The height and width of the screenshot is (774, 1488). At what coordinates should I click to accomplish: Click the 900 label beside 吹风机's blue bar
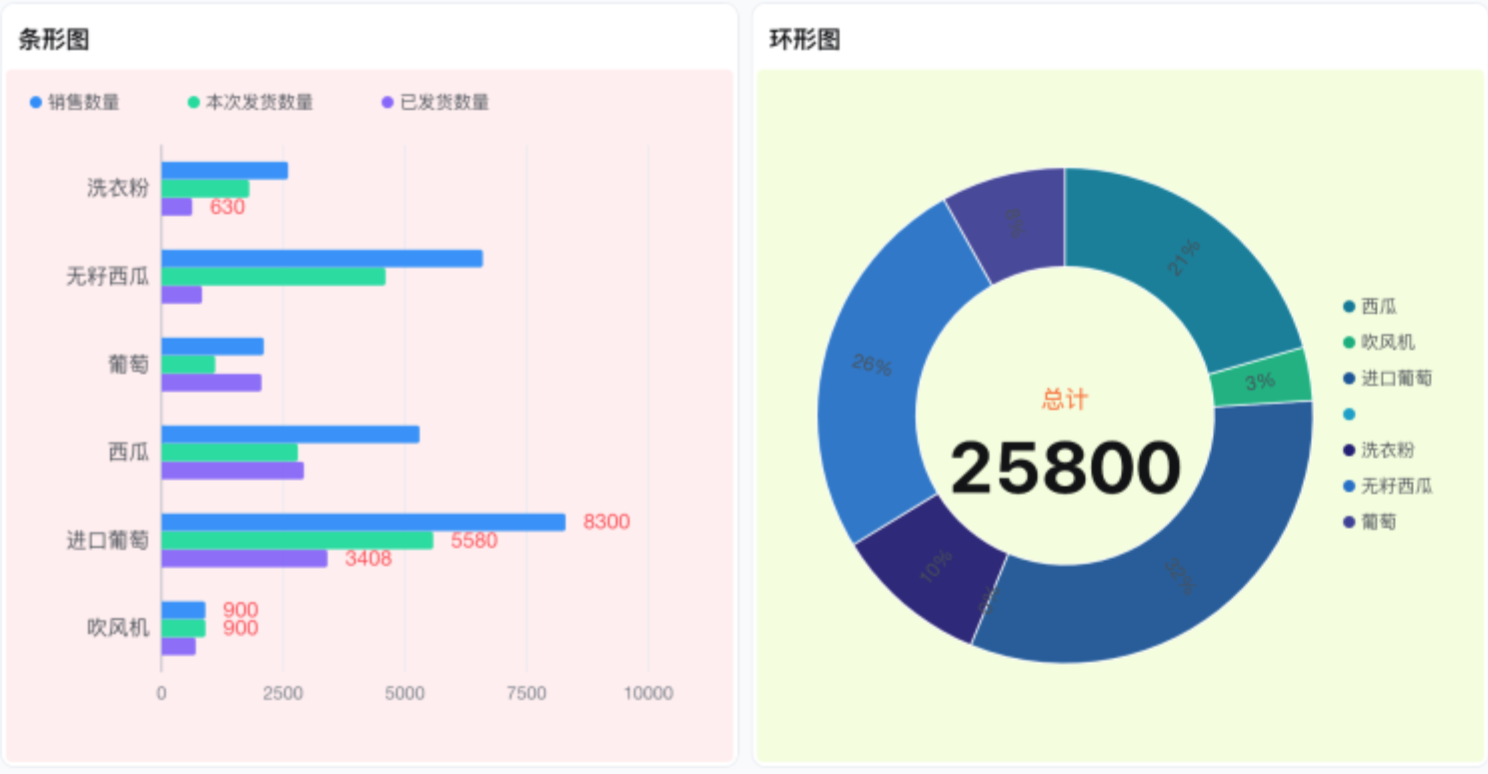240,610
